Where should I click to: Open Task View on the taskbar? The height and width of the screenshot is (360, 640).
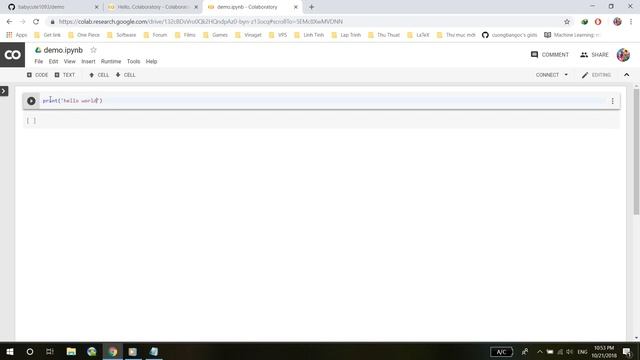[50, 351]
